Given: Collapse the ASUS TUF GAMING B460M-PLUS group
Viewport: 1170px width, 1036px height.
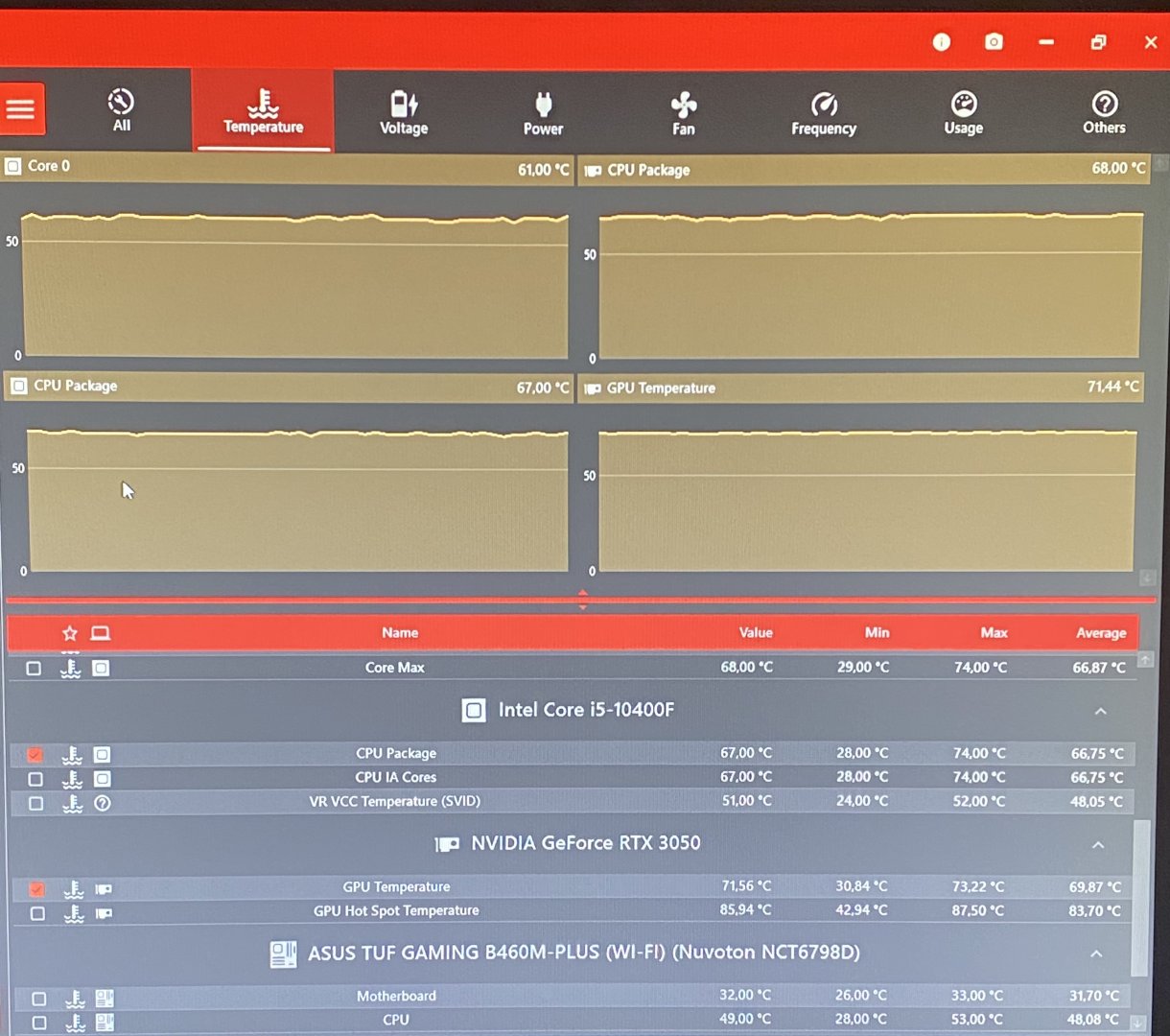Looking at the screenshot, I should [1096, 954].
